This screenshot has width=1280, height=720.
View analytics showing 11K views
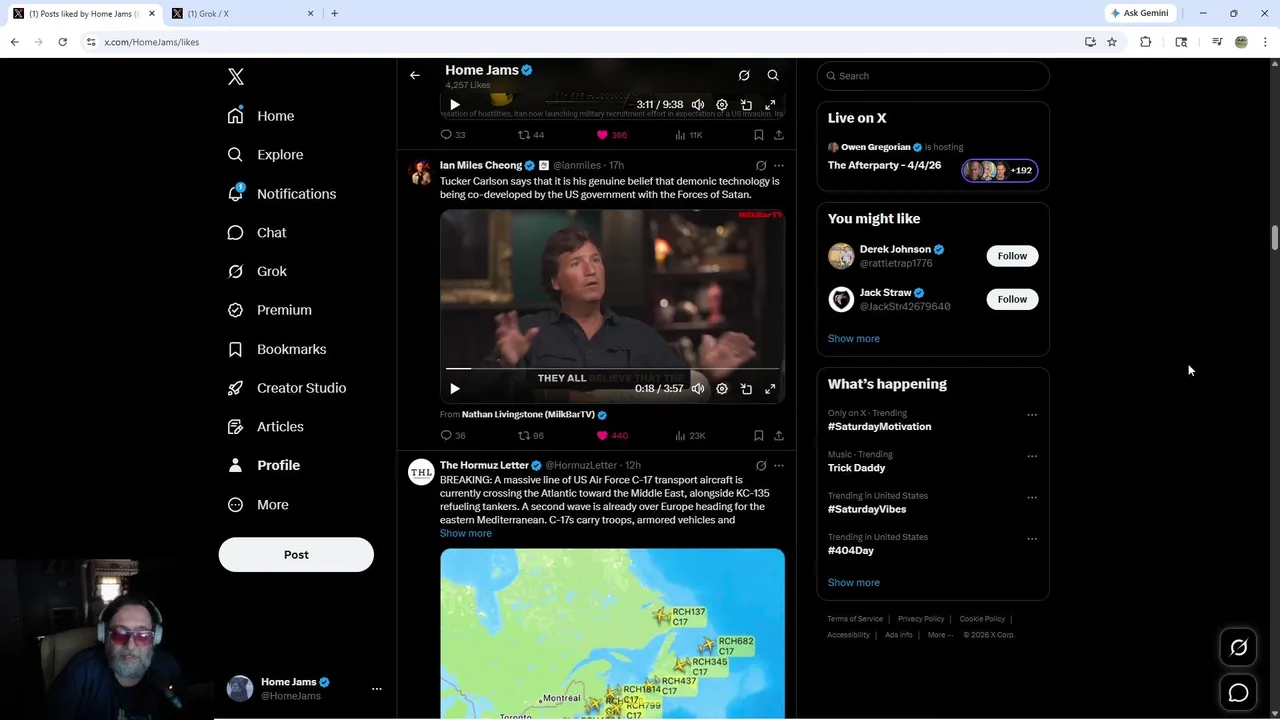(x=689, y=135)
